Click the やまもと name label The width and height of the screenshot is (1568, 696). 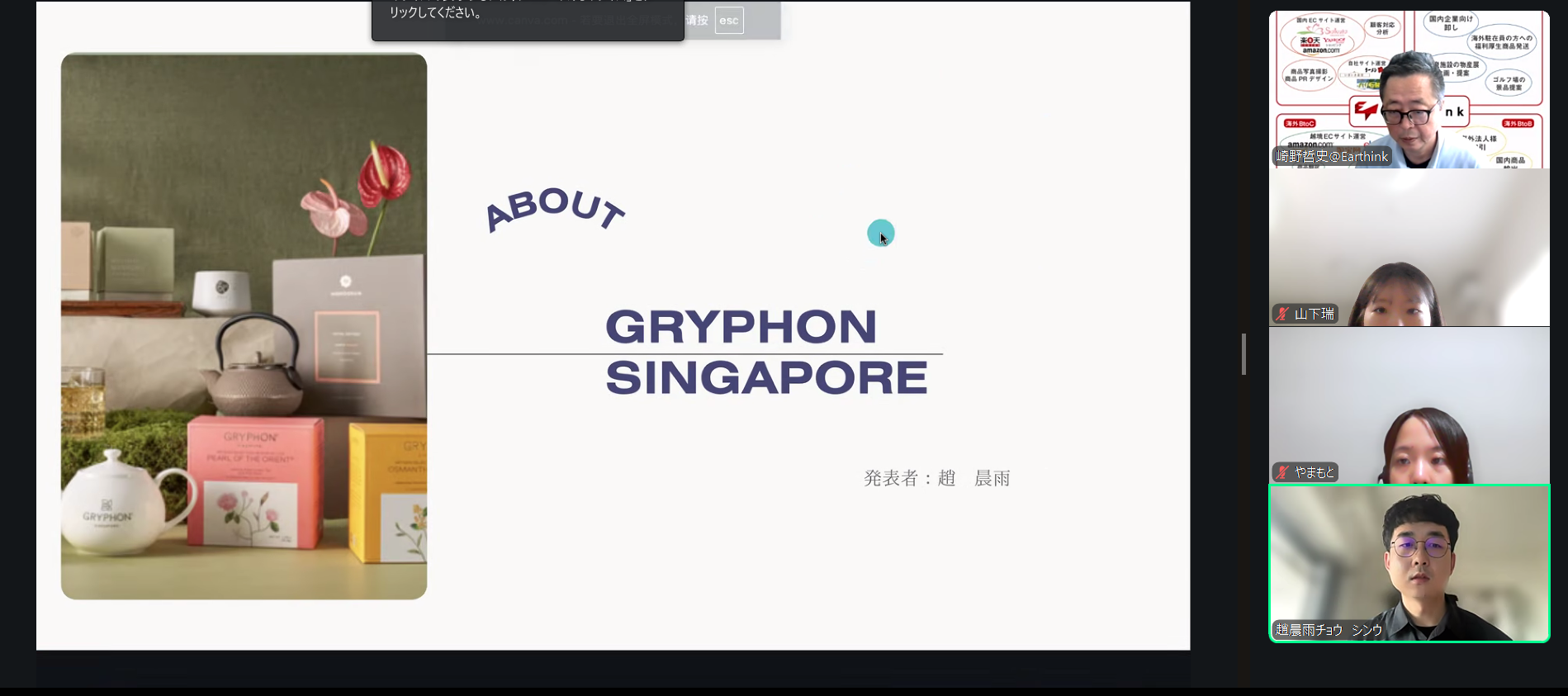point(1314,472)
